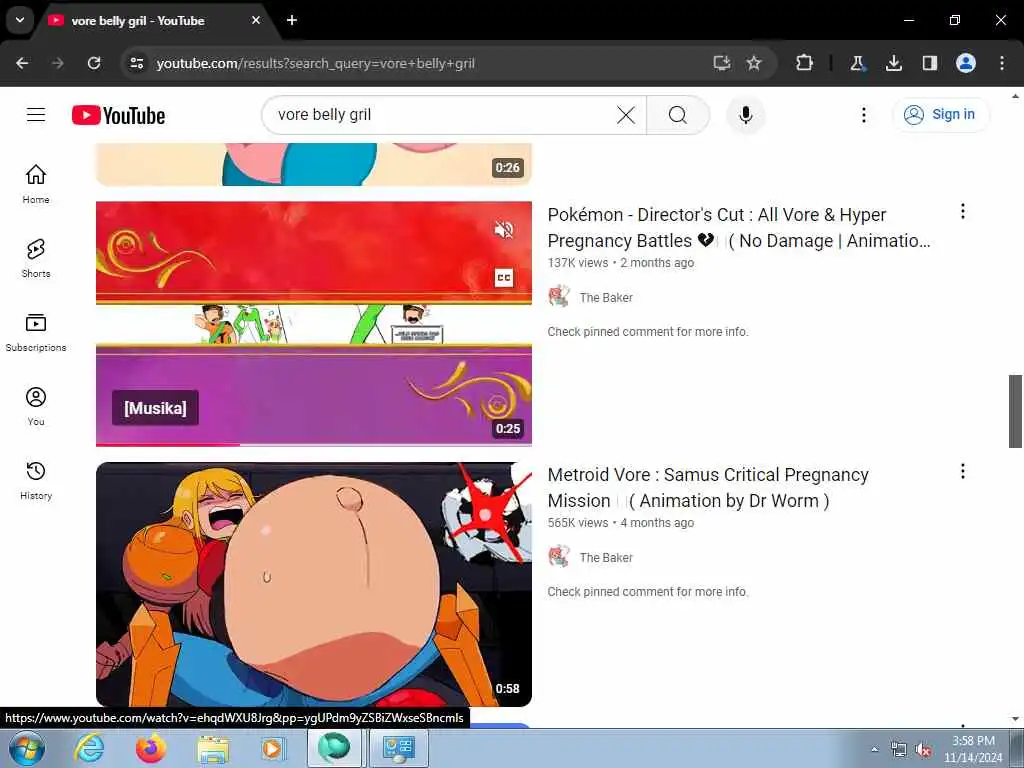This screenshot has width=1024, height=768.
Task: Open the tab search dropdown chevron
Action: (20, 20)
